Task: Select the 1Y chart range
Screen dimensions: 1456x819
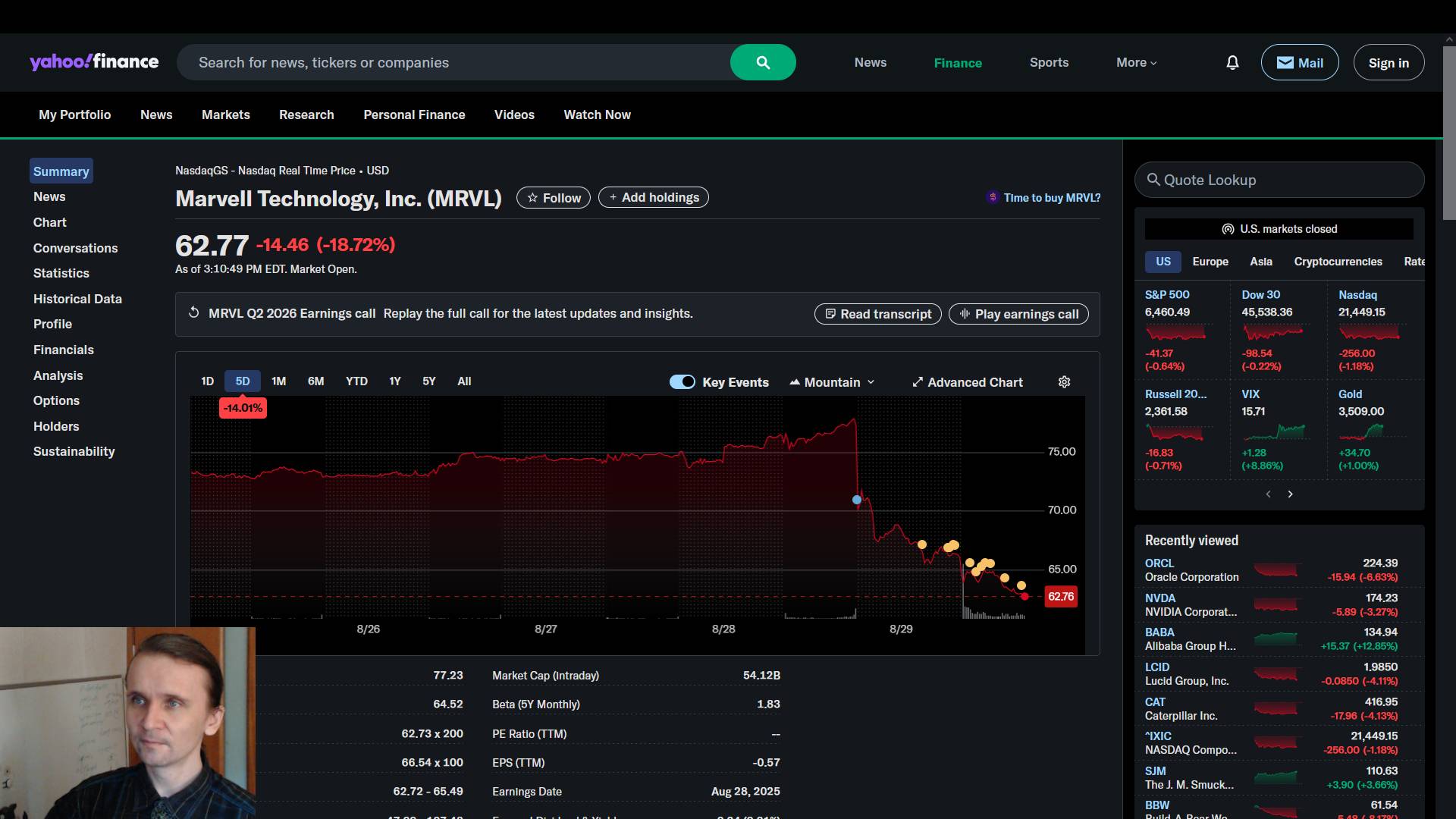Action: pos(394,381)
